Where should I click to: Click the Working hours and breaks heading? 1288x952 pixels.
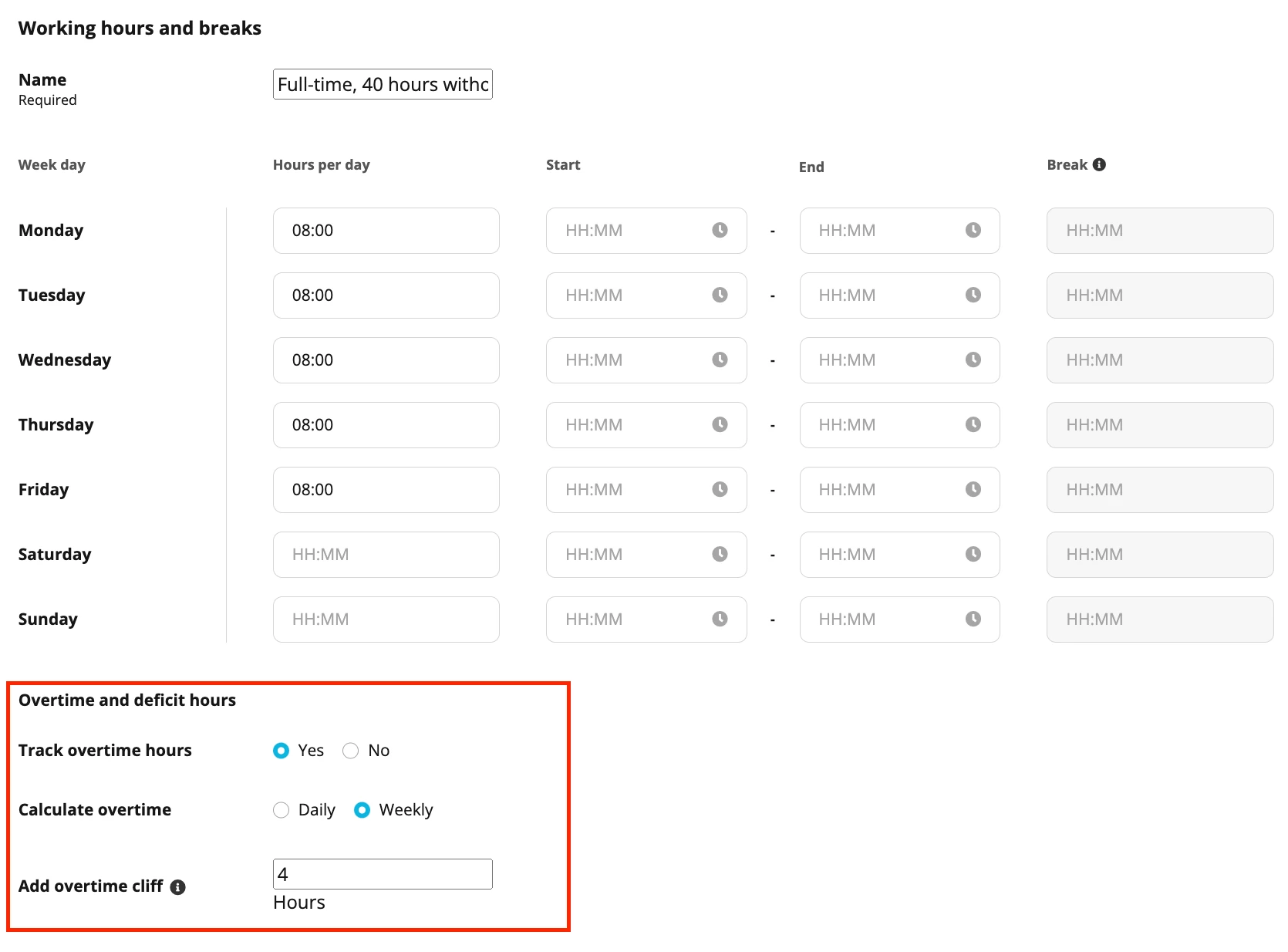(140, 29)
